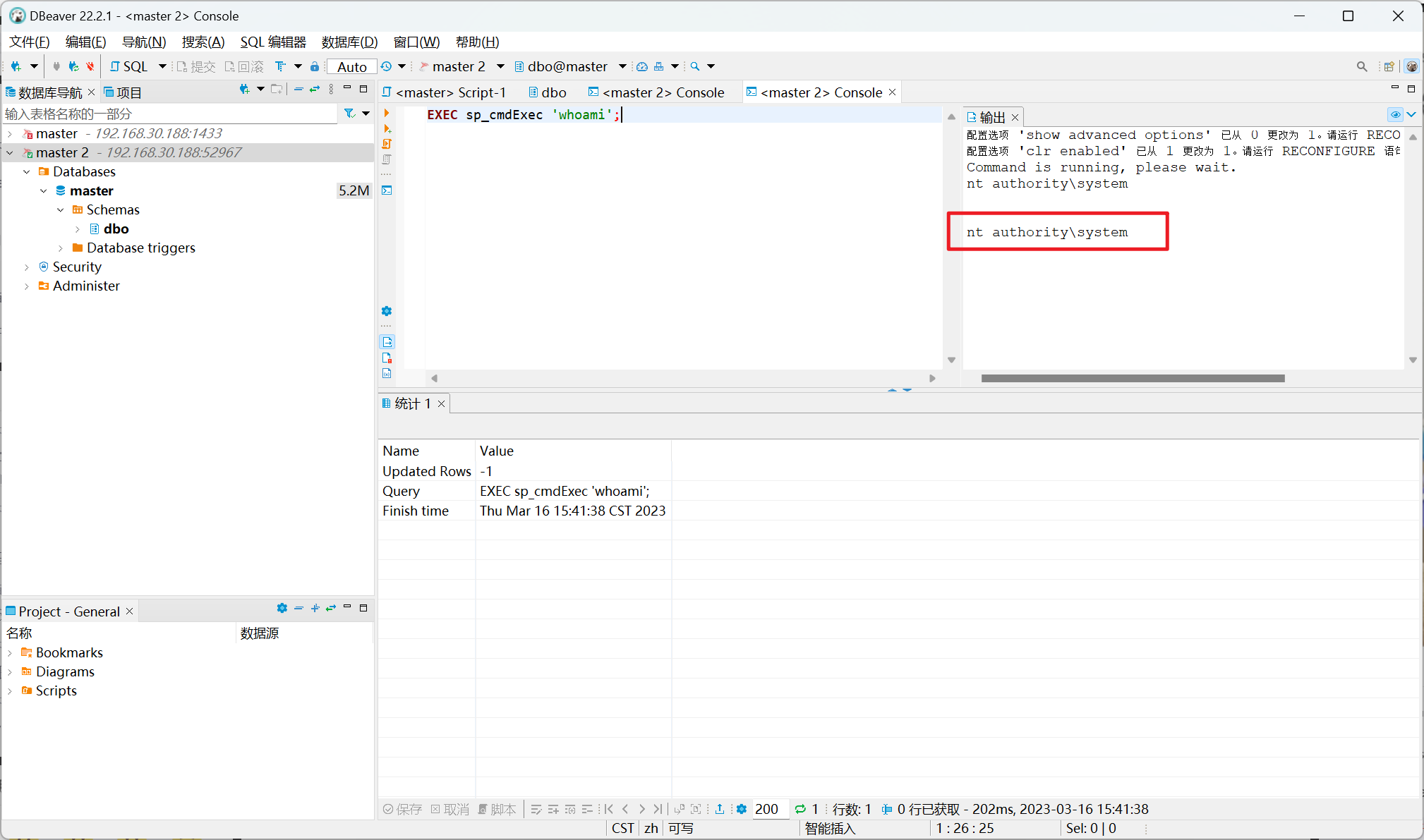This screenshot has width=1424, height=840.
Task: Click the Connect plug icon in toolbar
Action: [56, 66]
